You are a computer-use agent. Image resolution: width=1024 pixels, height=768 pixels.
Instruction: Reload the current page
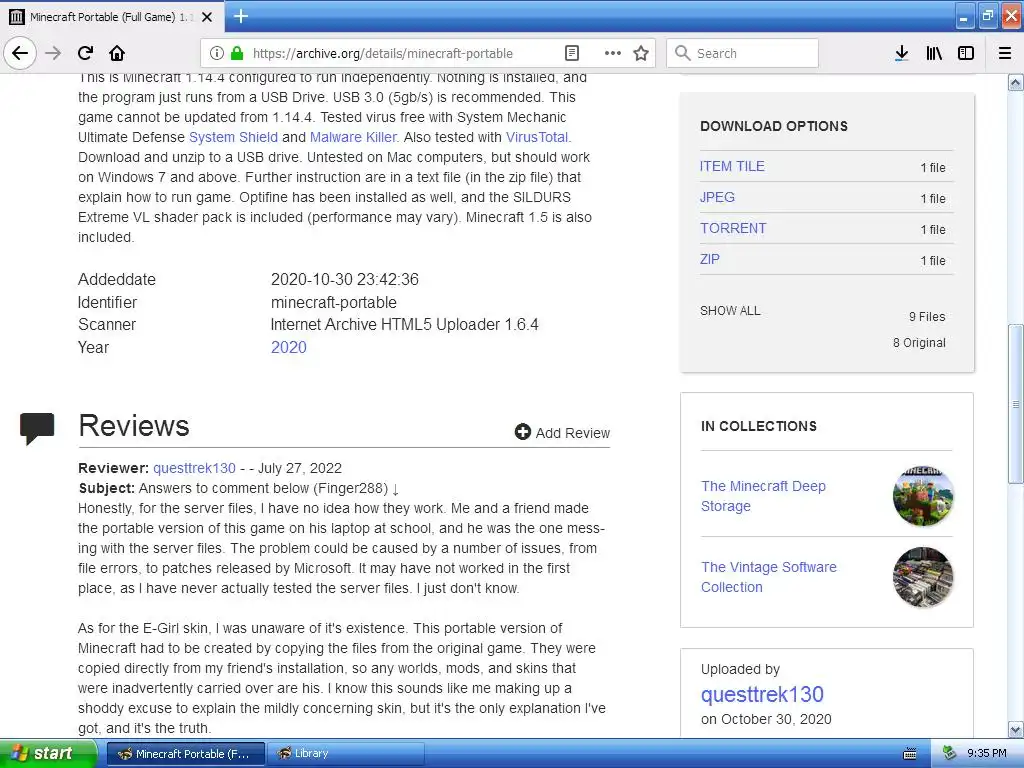pyautogui.click(x=85, y=53)
